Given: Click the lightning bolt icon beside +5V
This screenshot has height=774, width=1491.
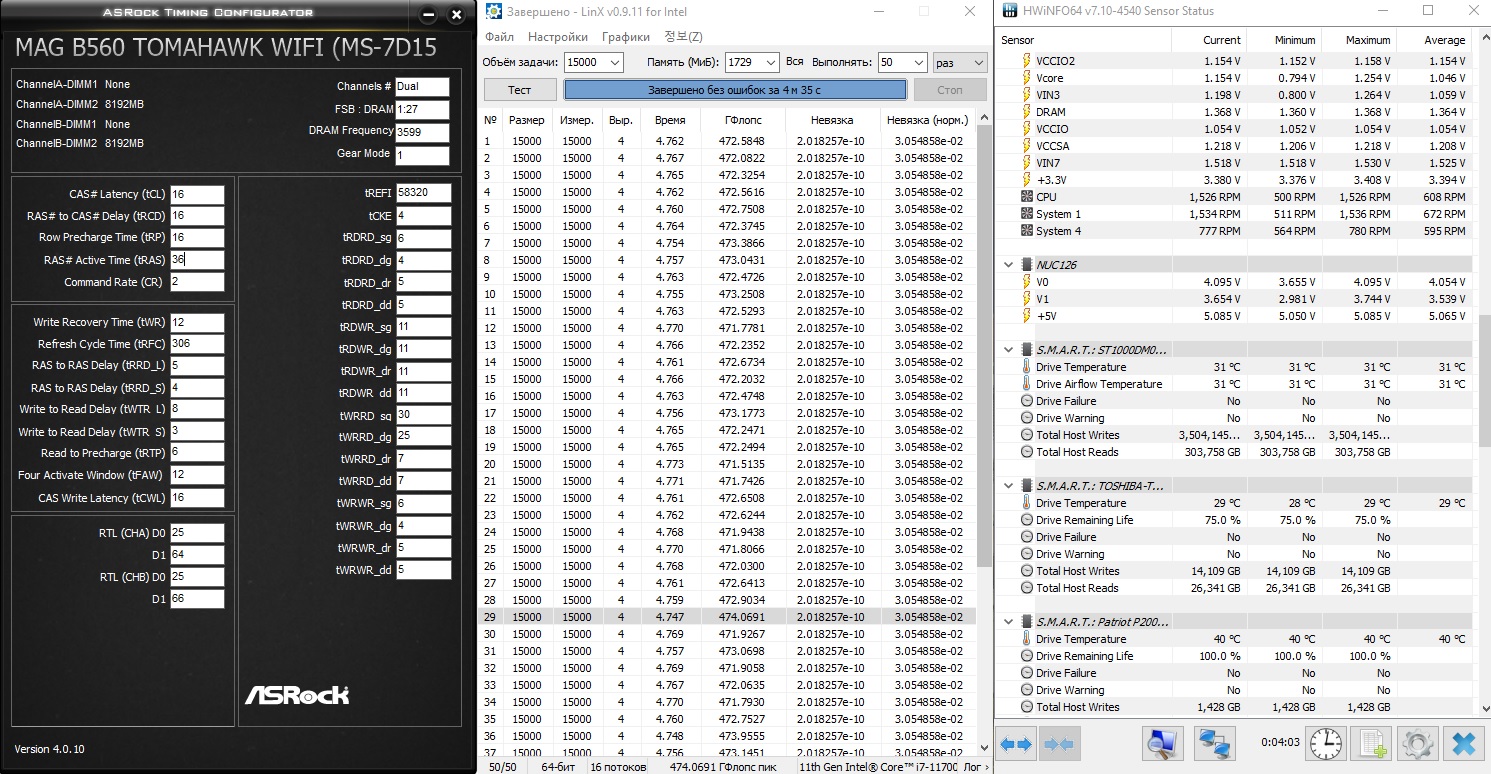Looking at the screenshot, I should [1026, 316].
